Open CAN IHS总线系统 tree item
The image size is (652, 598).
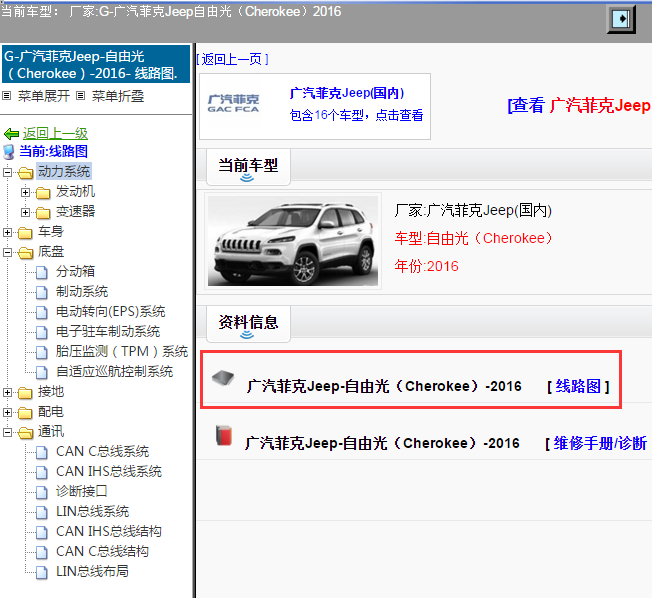click(109, 472)
